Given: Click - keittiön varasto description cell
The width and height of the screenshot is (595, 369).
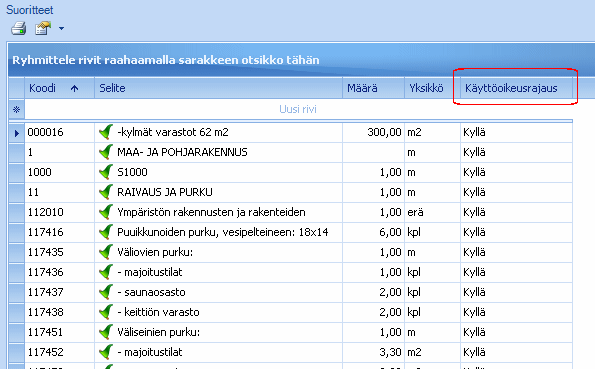Looking at the screenshot, I should (x=219, y=312).
